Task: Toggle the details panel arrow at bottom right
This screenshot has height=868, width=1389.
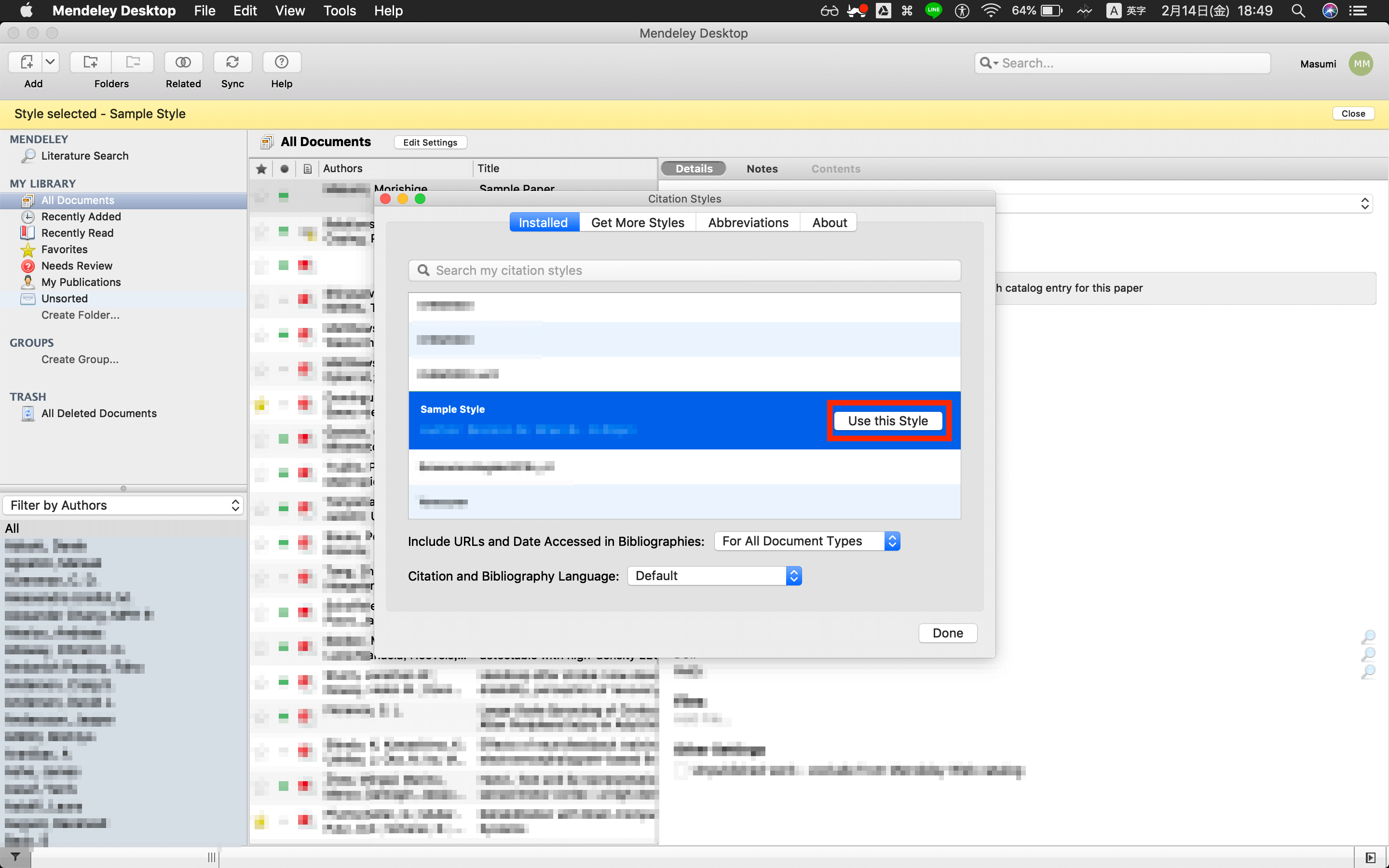Action: (x=1371, y=858)
